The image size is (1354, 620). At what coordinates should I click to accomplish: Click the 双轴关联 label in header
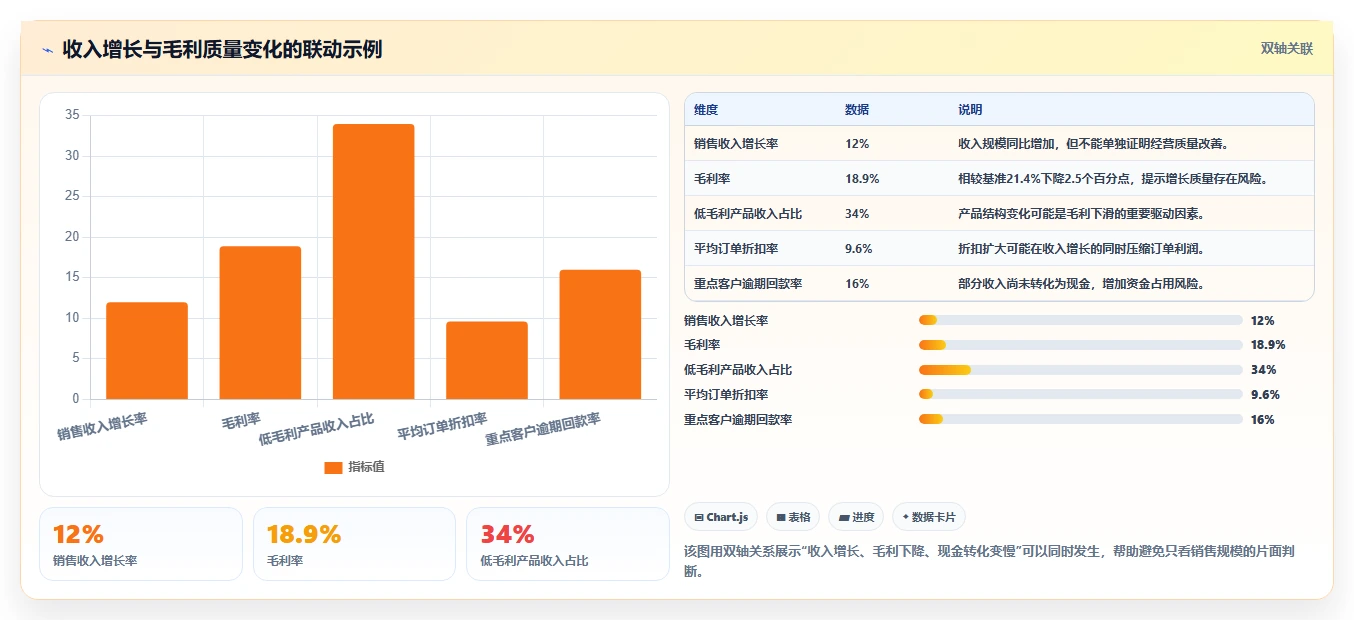[x=1286, y=48]
